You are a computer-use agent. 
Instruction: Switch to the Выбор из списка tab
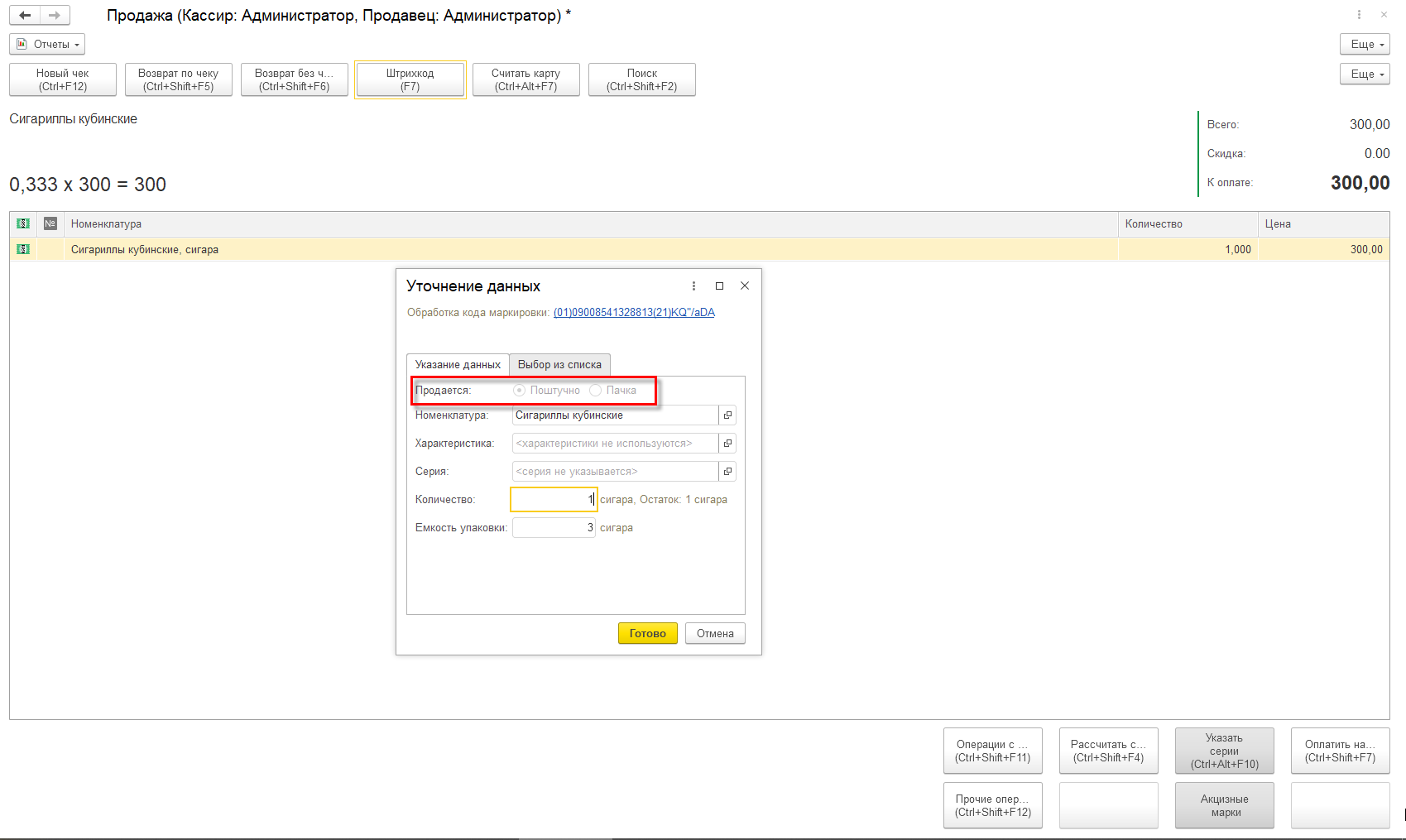pos(559,365)
